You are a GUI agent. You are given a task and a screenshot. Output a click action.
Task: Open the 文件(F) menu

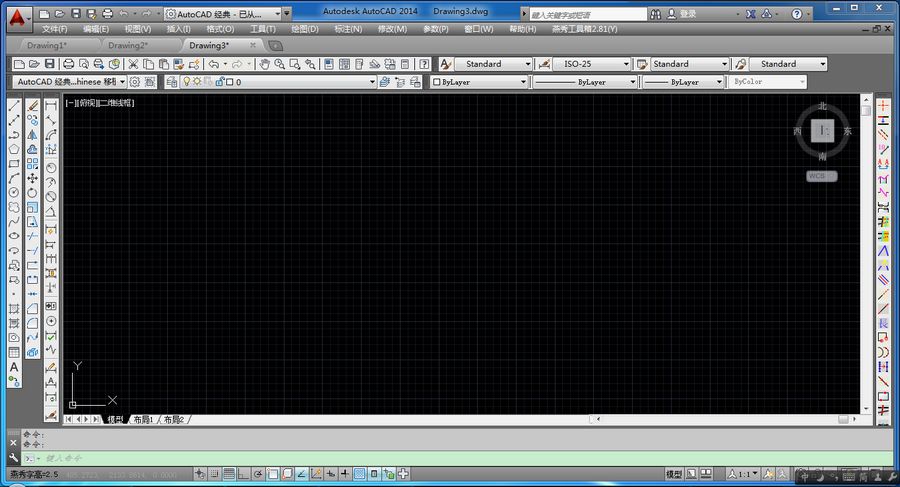pos(55,29)
